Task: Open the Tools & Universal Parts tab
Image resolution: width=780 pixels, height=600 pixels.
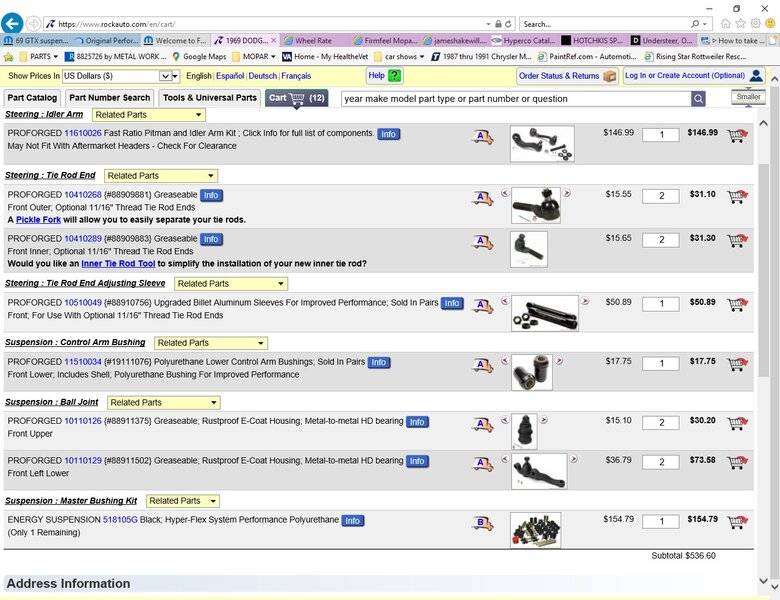Action: [x=209, y=98]
